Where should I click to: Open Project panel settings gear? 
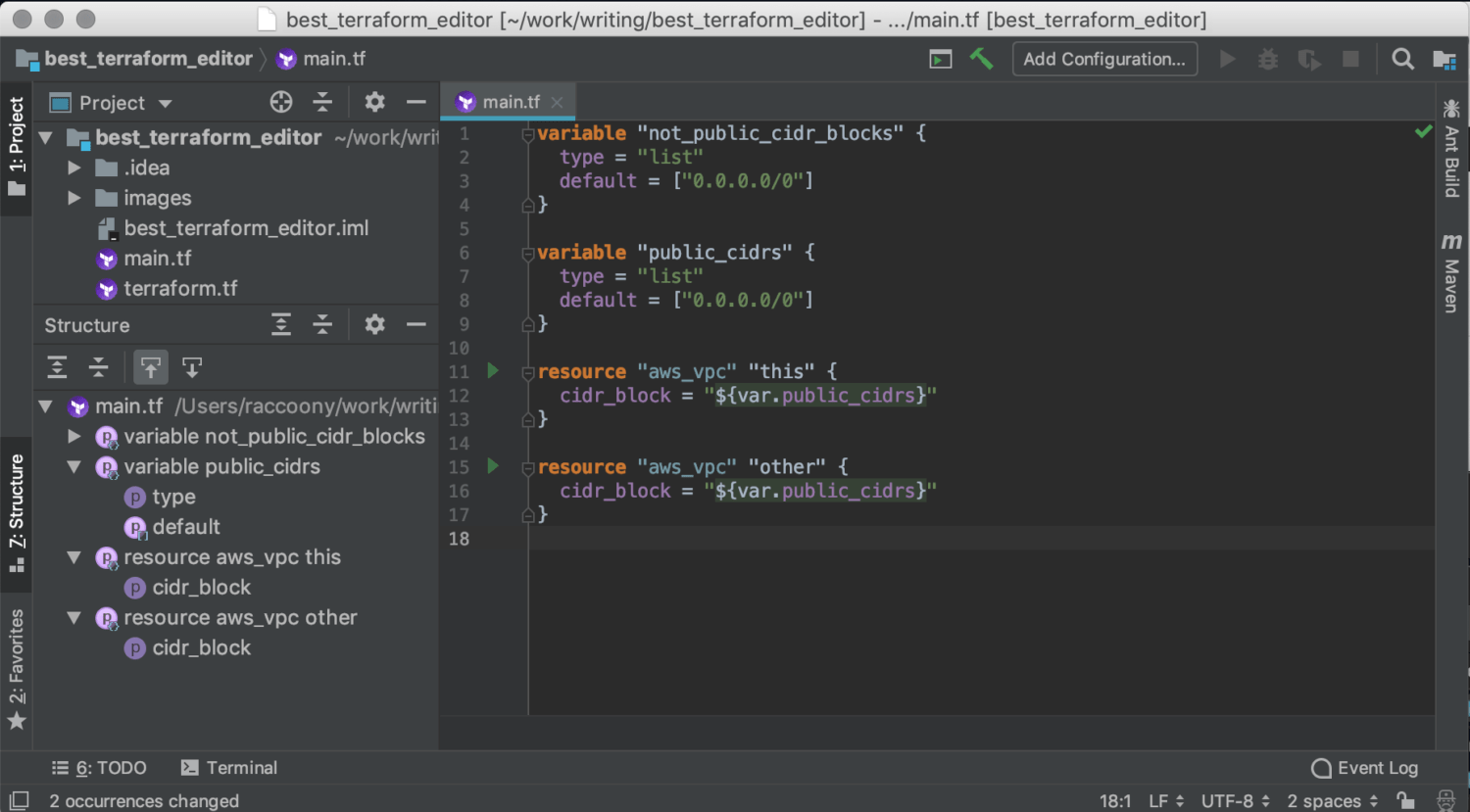(374, 102)
